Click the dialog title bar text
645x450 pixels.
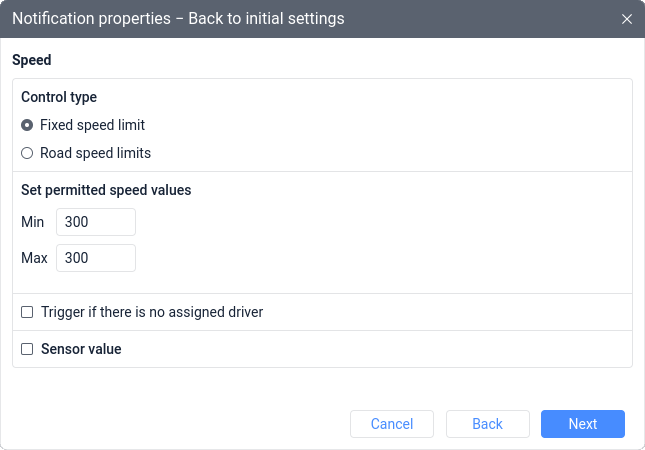178,19
